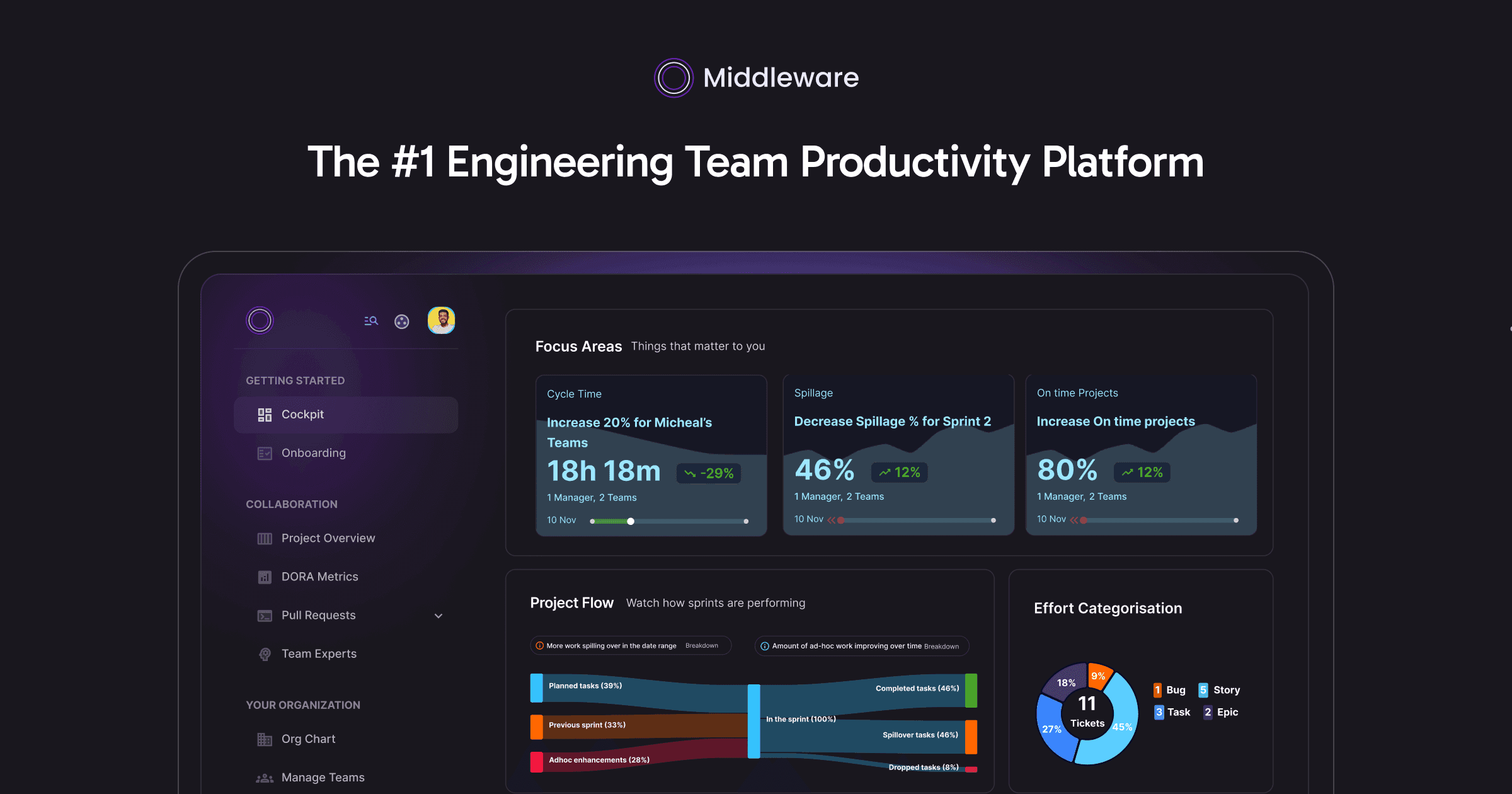Click the Project Overview columns icon
Viewport: 1512px width, 794px height.
coord(265,538)
